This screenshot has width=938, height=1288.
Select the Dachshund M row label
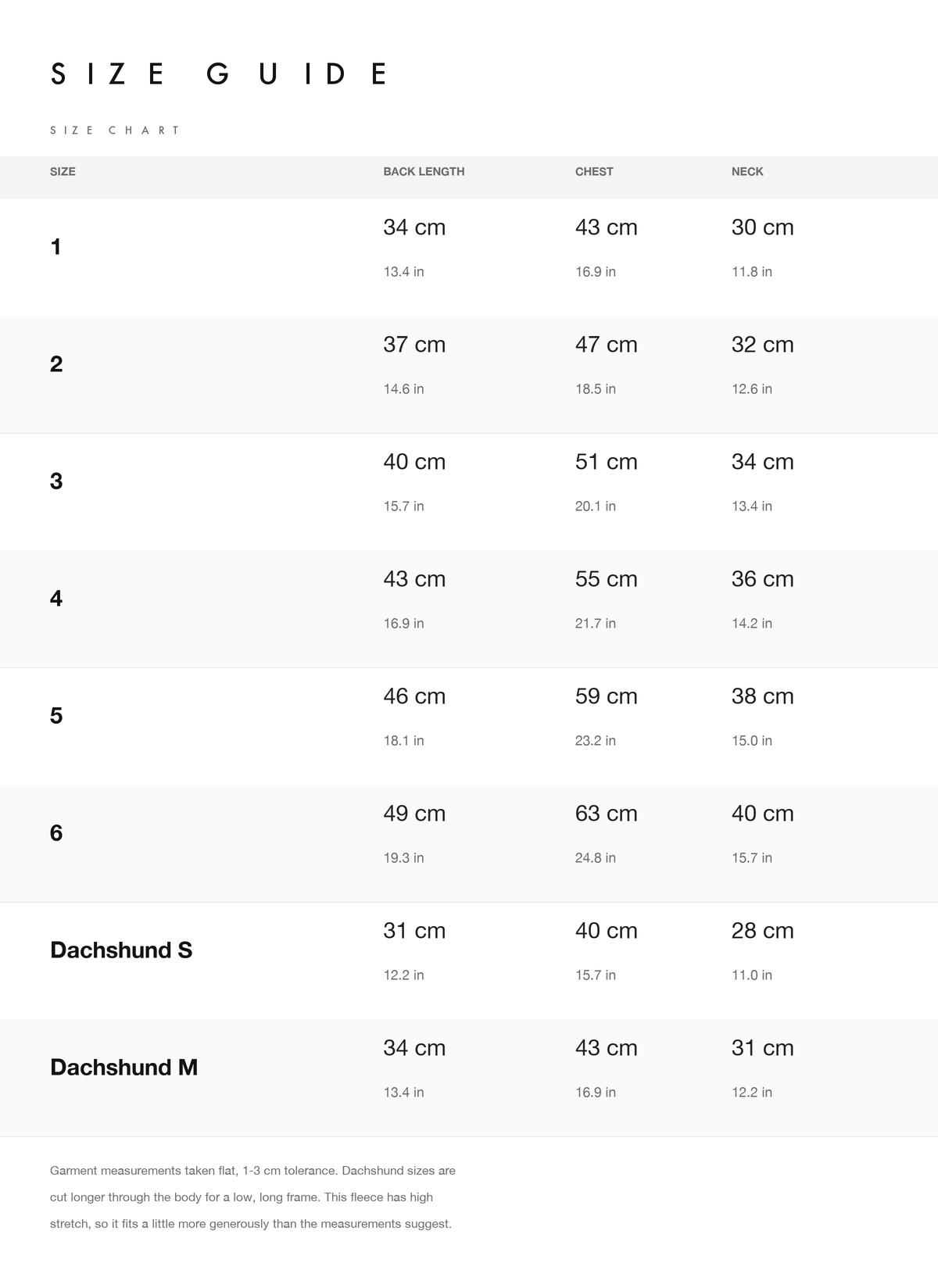tap(124, 1068)
